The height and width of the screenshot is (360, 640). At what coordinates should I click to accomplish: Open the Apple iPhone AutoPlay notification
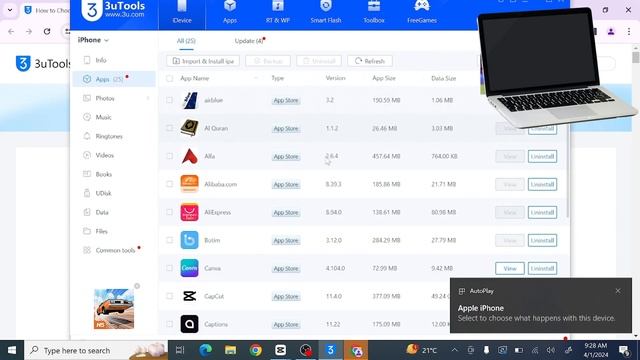[x=541, y=306]
